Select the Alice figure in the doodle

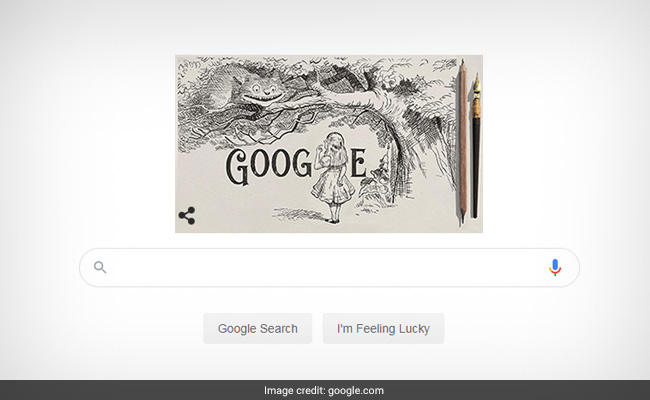point(333,177)
